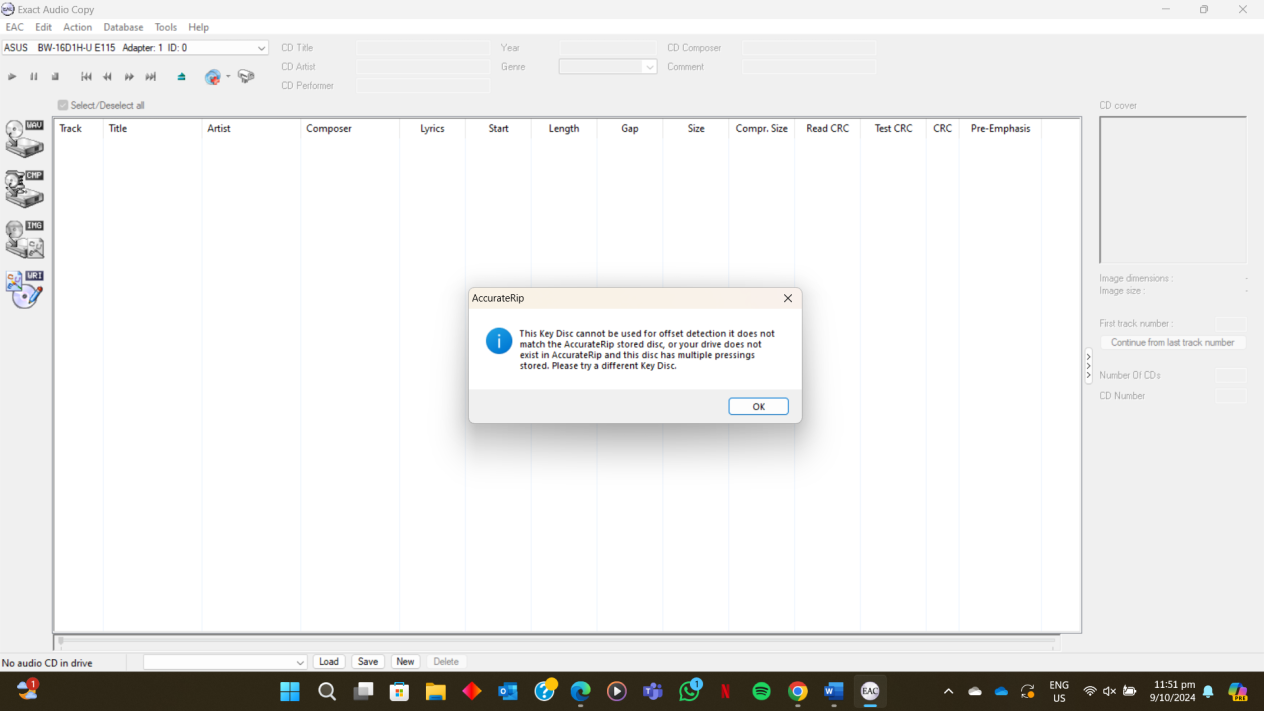Click the horizontal scrollbar under track list
The image size is (1264, 711).
pos(556,641)
